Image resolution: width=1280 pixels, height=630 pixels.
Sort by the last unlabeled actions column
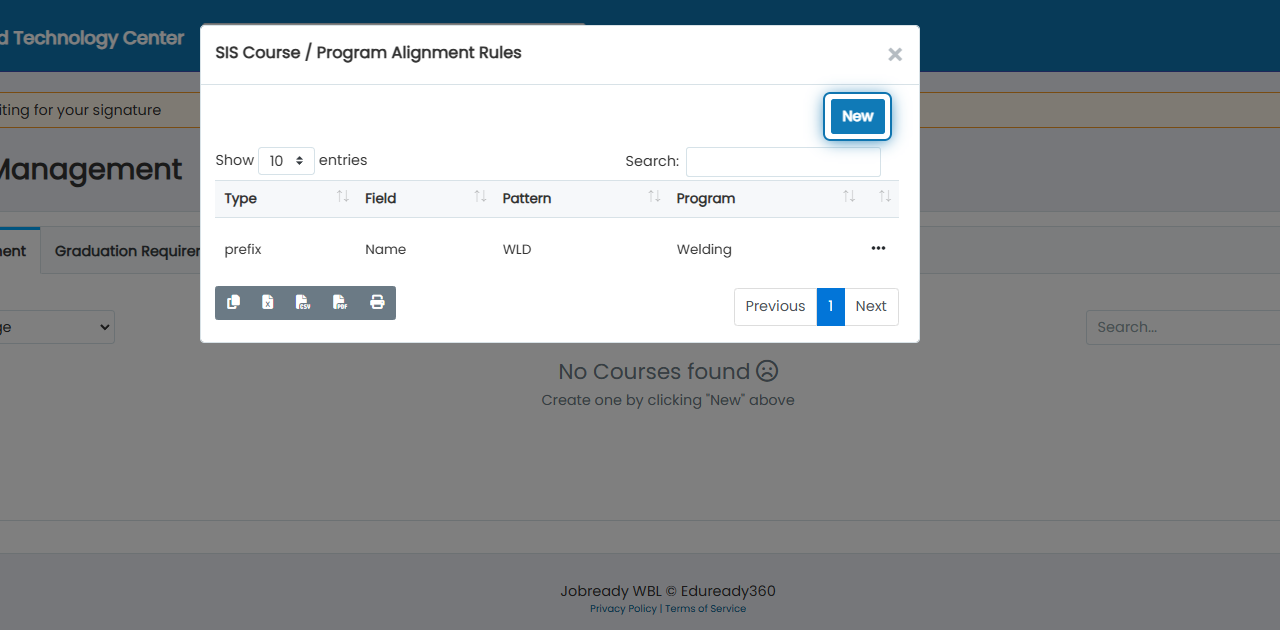[881, 198]
